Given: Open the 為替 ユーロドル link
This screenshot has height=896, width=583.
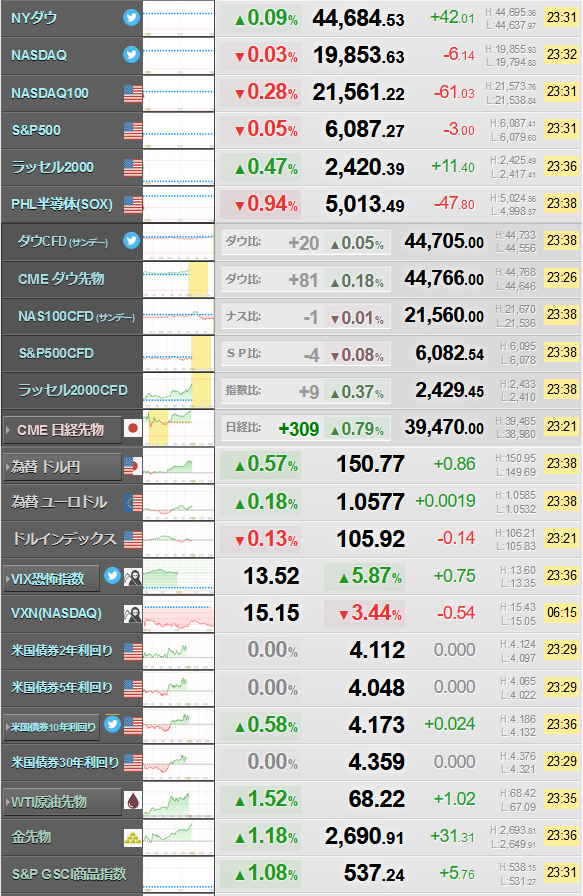Looking at the screenshot, I should [60, 502].
